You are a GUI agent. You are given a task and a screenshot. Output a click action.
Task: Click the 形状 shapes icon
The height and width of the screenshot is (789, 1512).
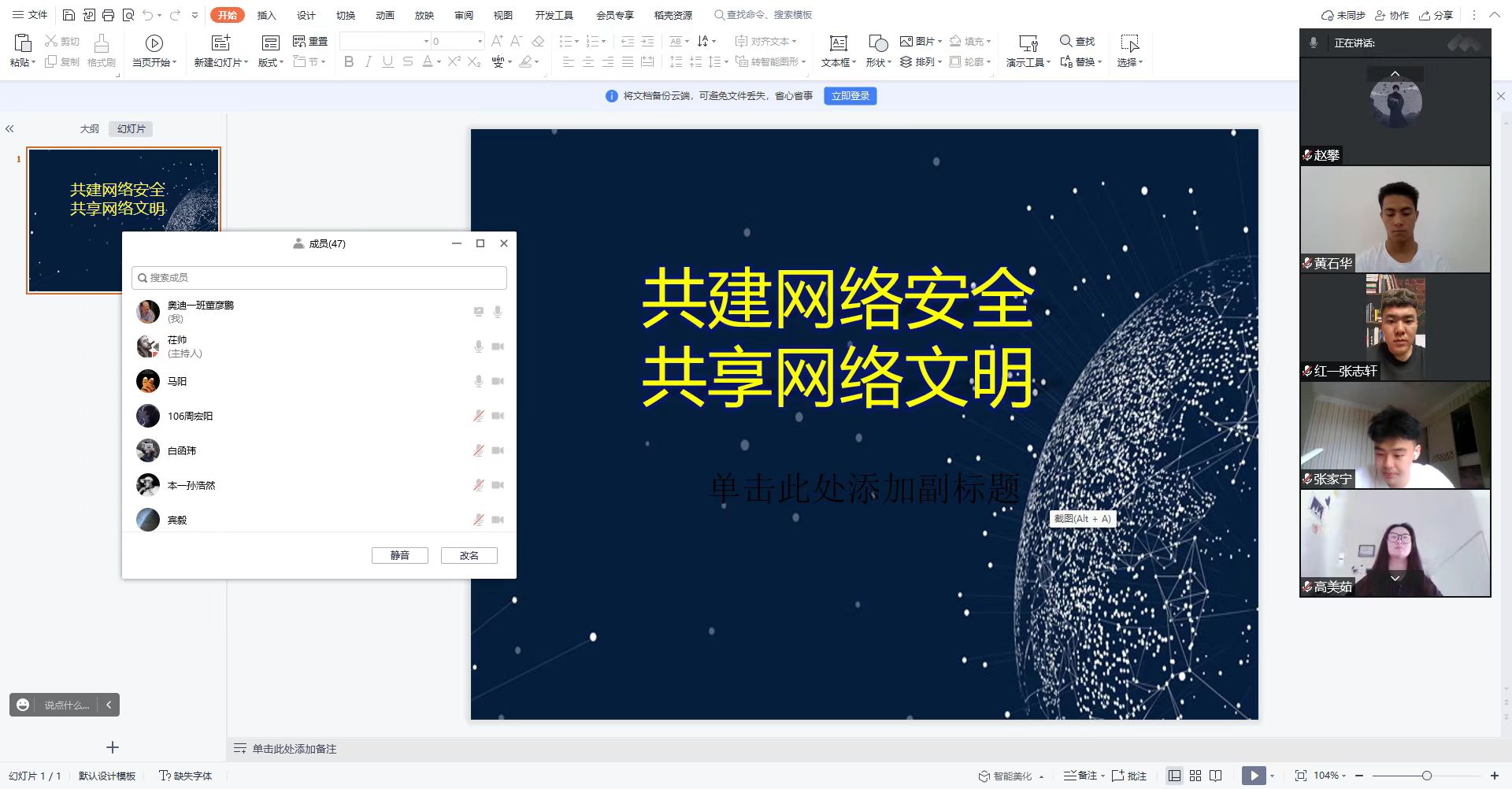point(878,43)
